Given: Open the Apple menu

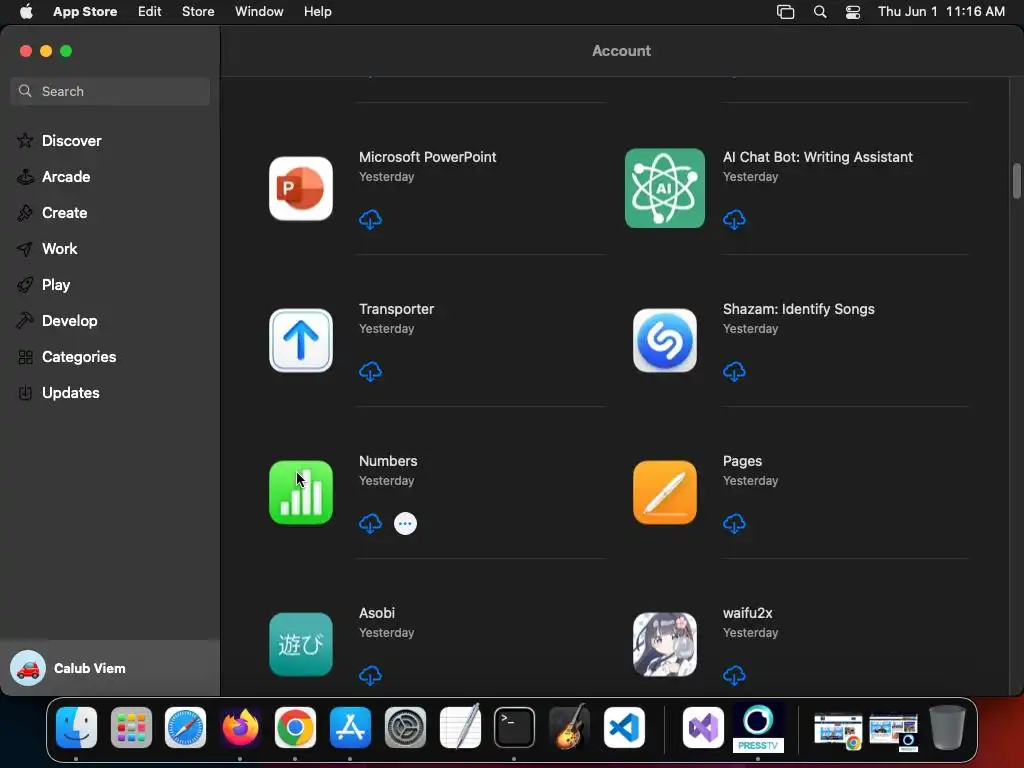Looking at the screenshot, I should (x=26, y=12).
